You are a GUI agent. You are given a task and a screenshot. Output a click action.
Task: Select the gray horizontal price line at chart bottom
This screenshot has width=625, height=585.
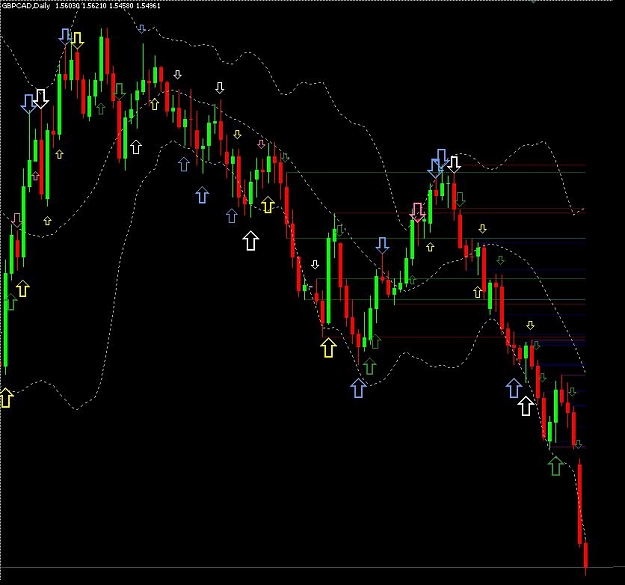coord(307,567)
